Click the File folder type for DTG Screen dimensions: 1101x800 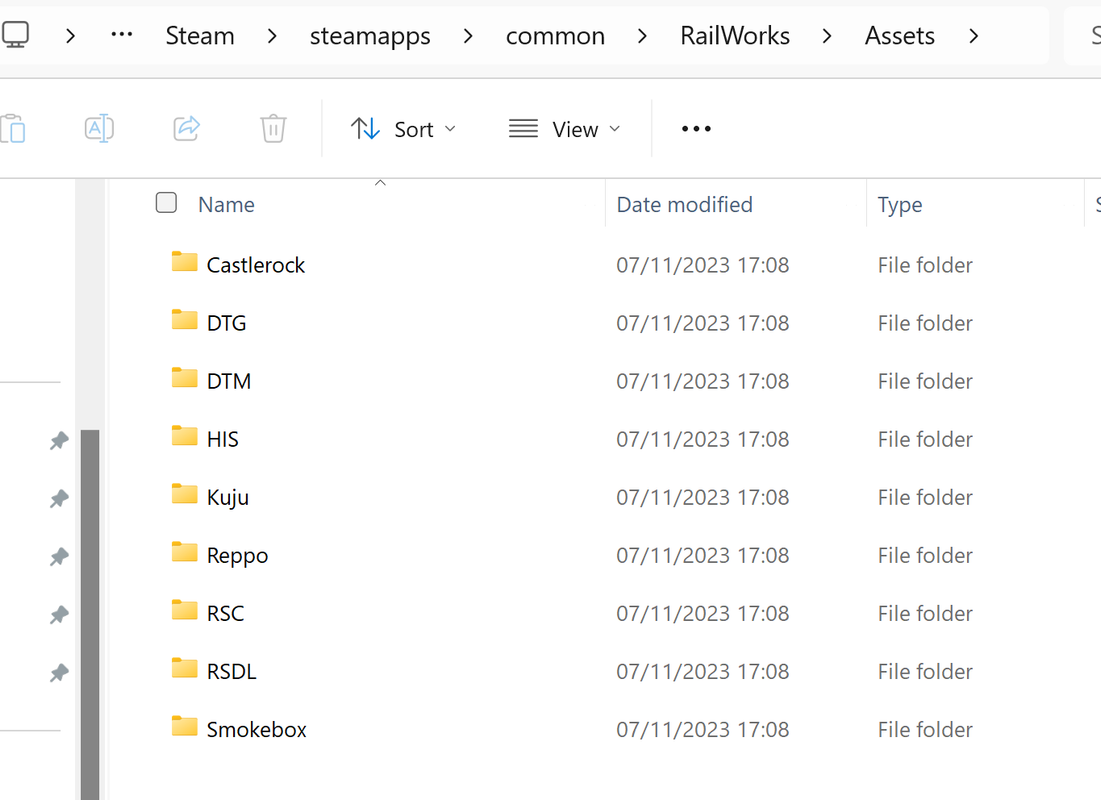coord(925,323)
